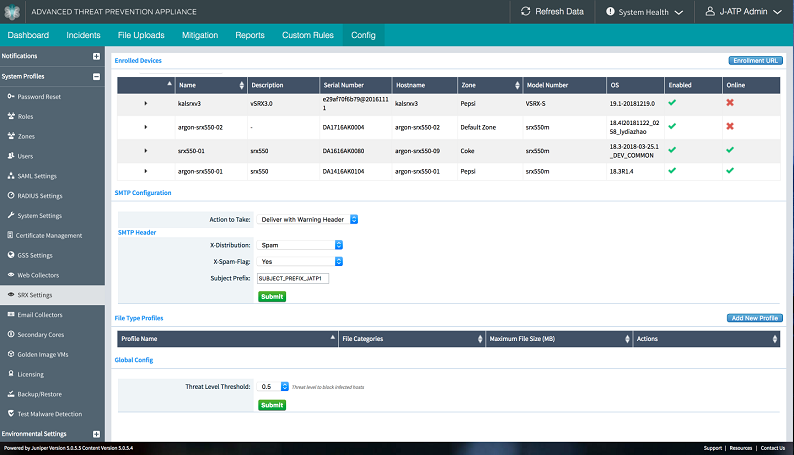The width and height of the screenshot is (794, 455).
Task: Open Certificate Management sidebar item
Action: point(49,235)
